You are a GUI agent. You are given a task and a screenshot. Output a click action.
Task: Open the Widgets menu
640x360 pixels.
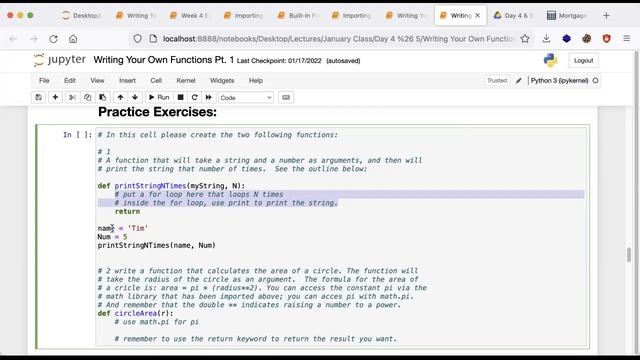click(222, 81)
